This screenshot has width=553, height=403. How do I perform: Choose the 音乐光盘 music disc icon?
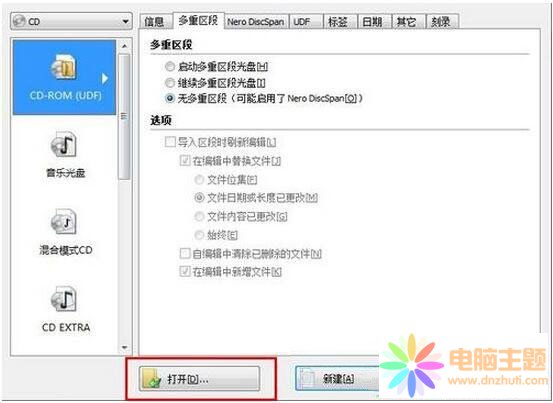click(x=65, y=145)
